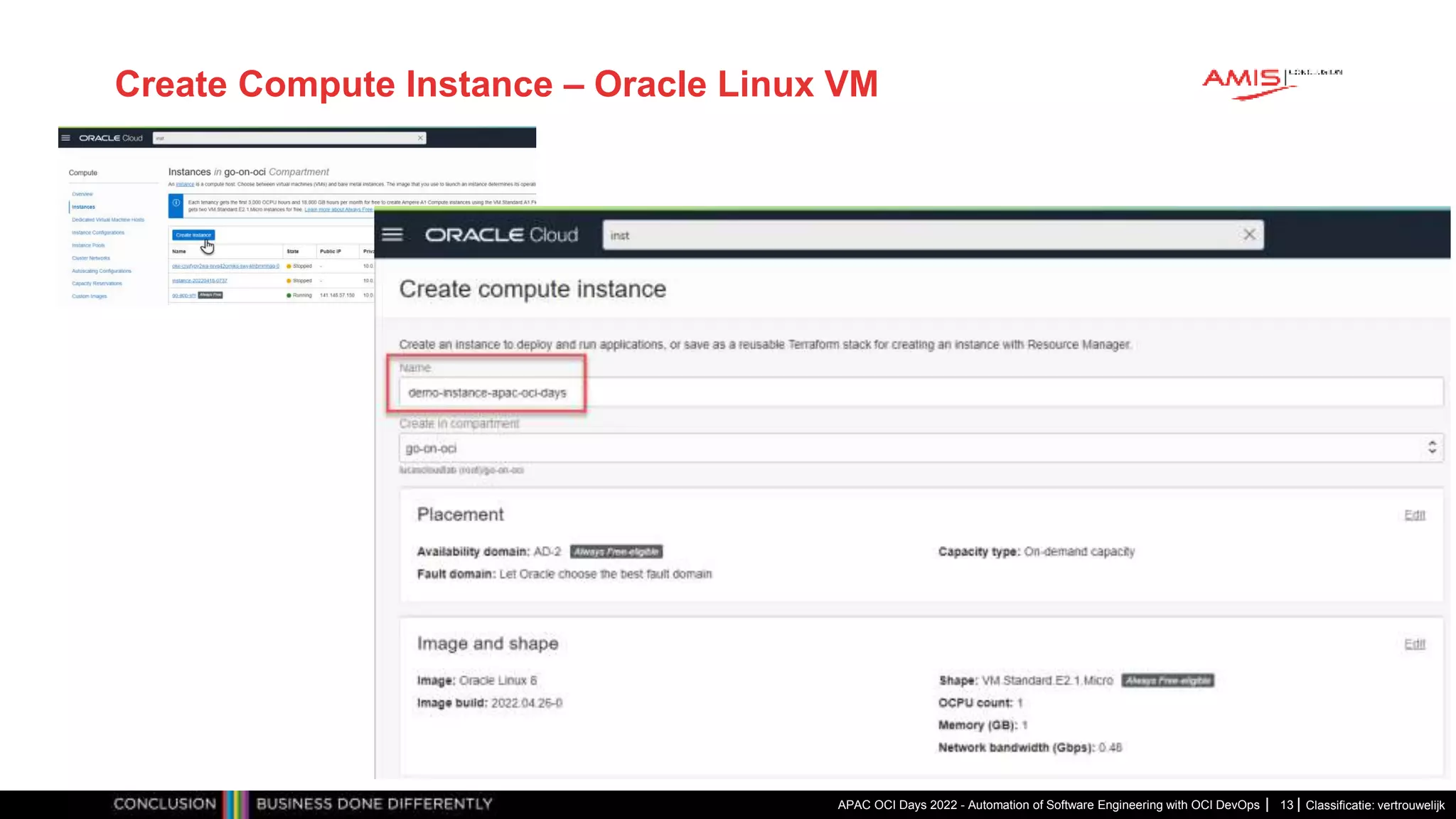Click the Always Free badge beside go-app-vm
1456x819 pixels.
pyautogui.click(x=210, y=295)
